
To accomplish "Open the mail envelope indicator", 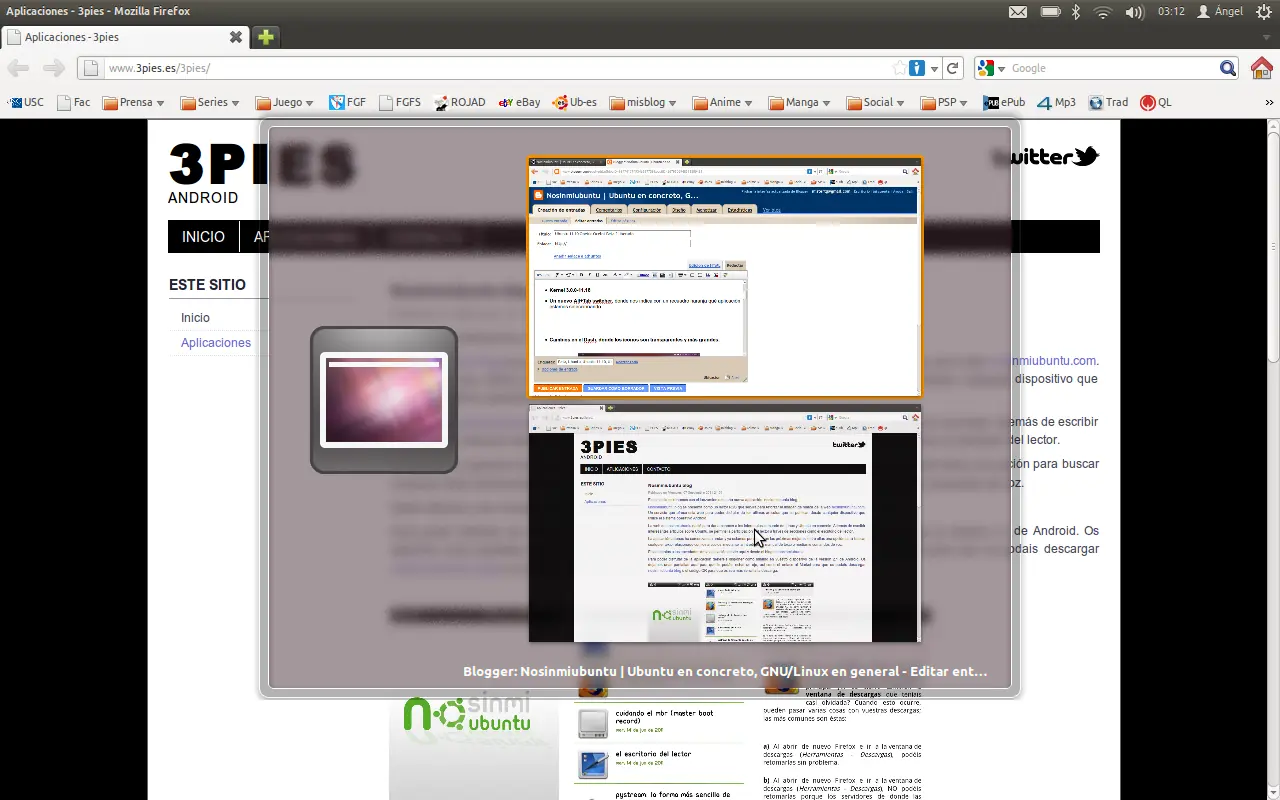I will (1017, 12).
